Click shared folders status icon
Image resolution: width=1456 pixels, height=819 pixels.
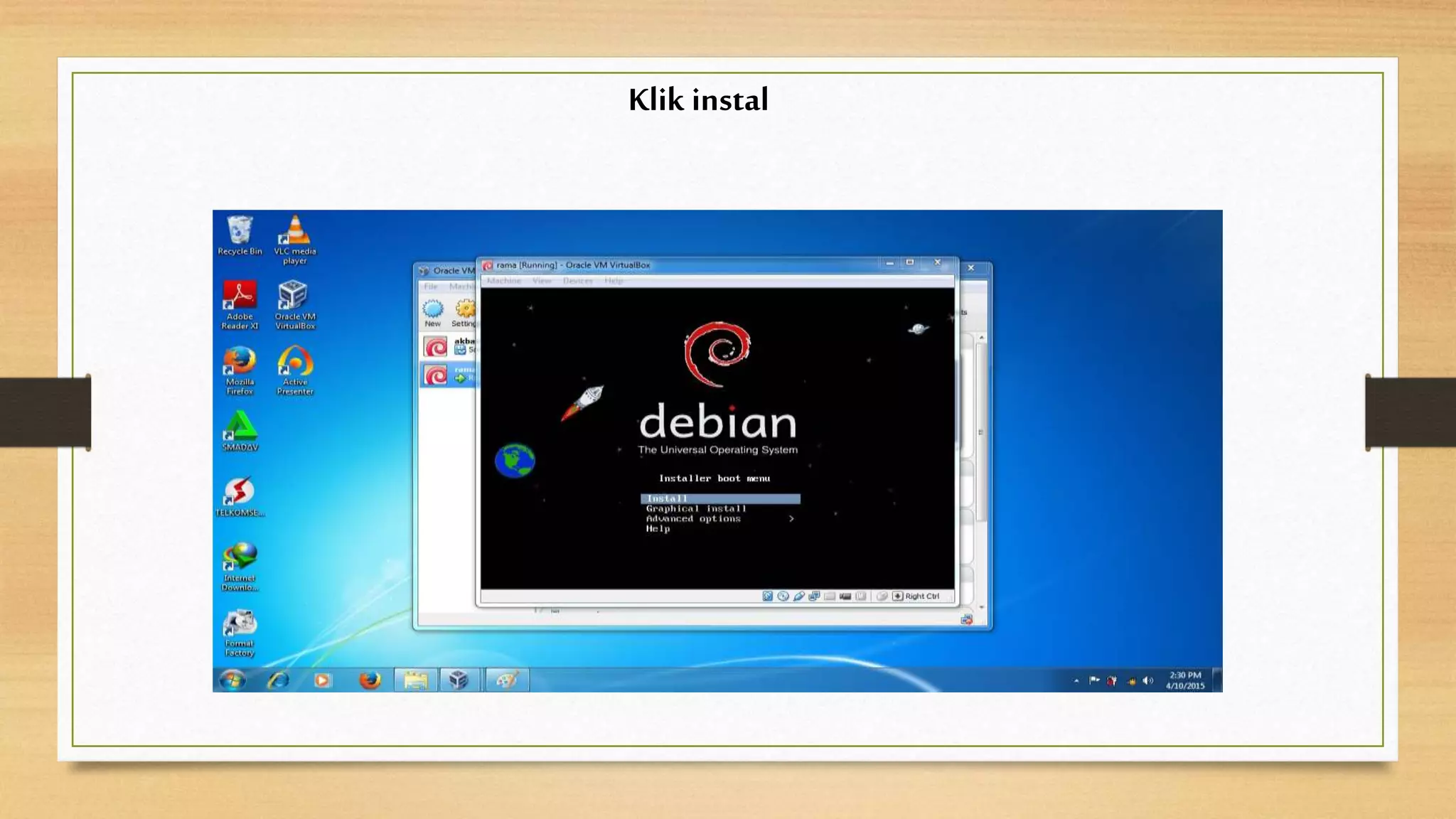click(x=830, y=596)
